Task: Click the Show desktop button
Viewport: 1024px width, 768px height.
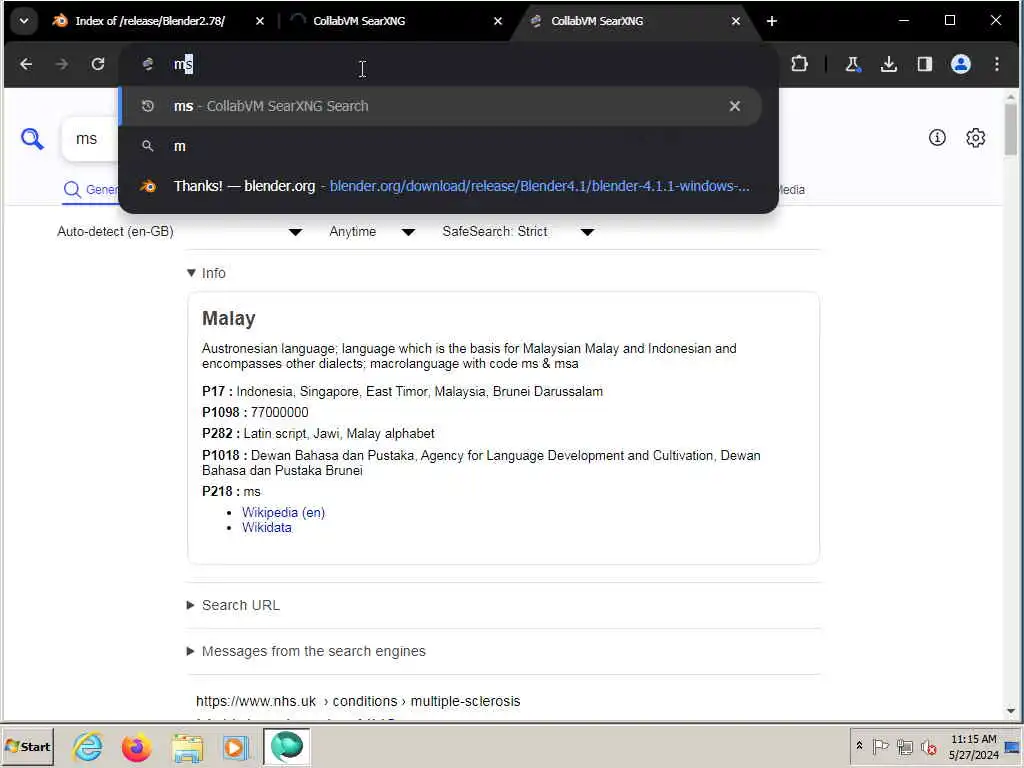Action: (1013, 746)
